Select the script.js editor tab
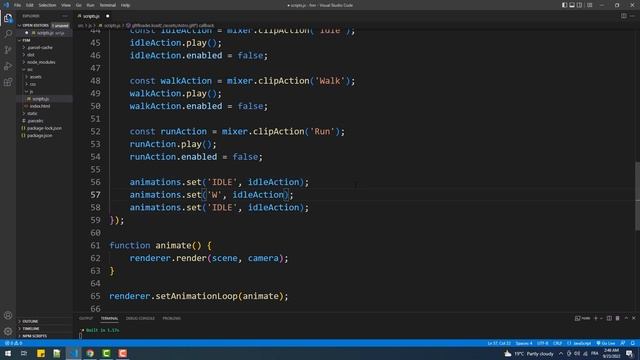Viewport: 640px width, 360px height. 93,16
